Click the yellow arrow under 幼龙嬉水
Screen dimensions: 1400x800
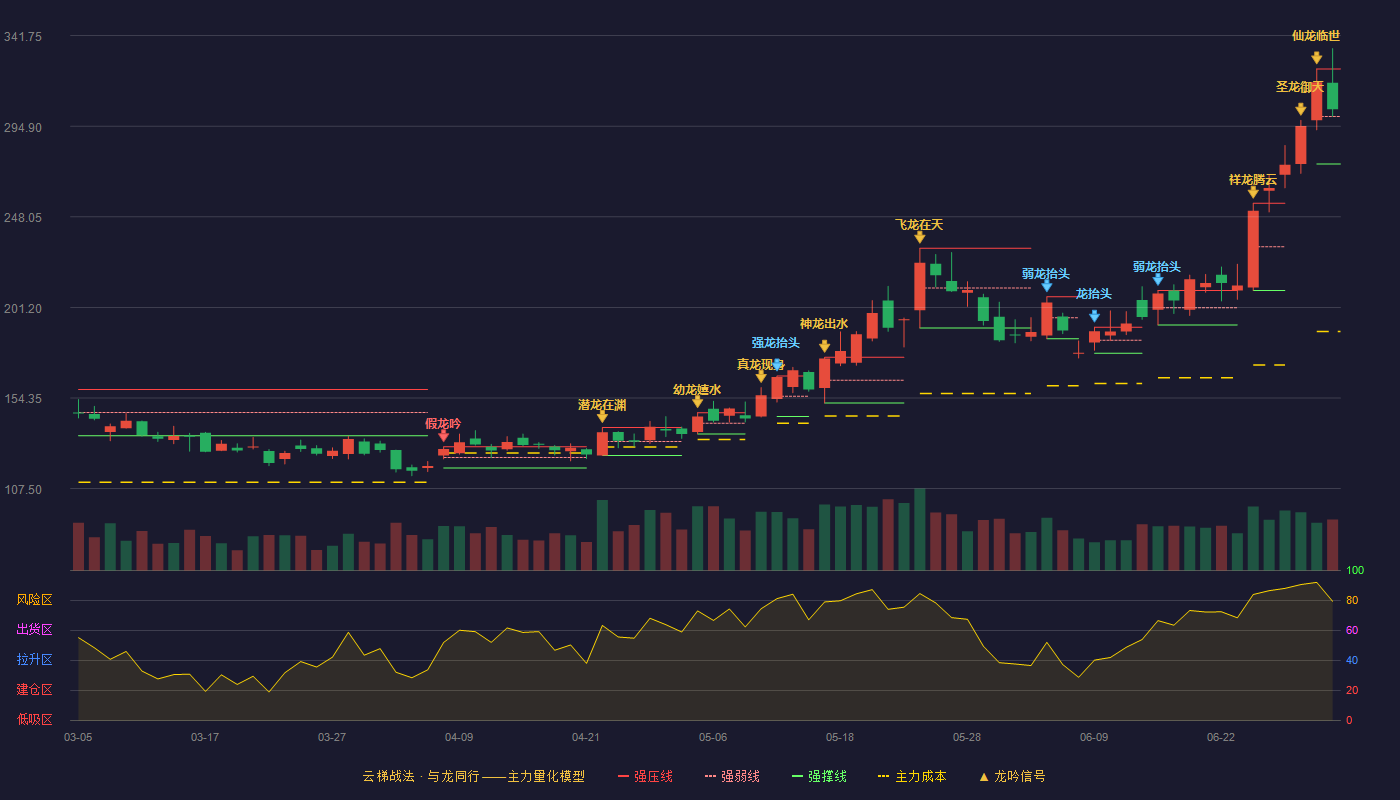pyautogui.click(x=697, y=402)
